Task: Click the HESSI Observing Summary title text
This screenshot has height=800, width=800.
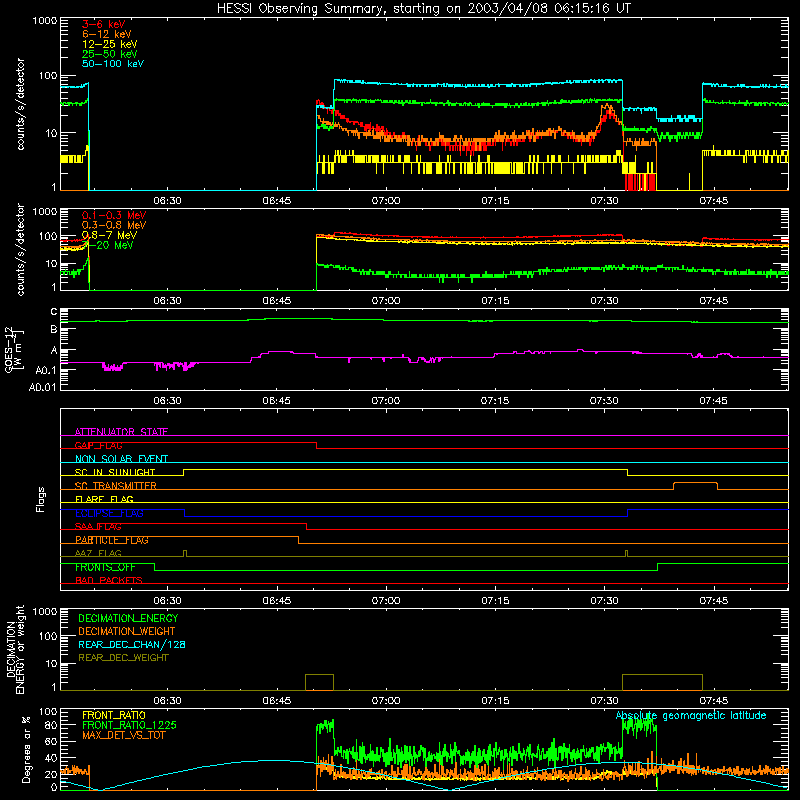Action: click(424, 9)
